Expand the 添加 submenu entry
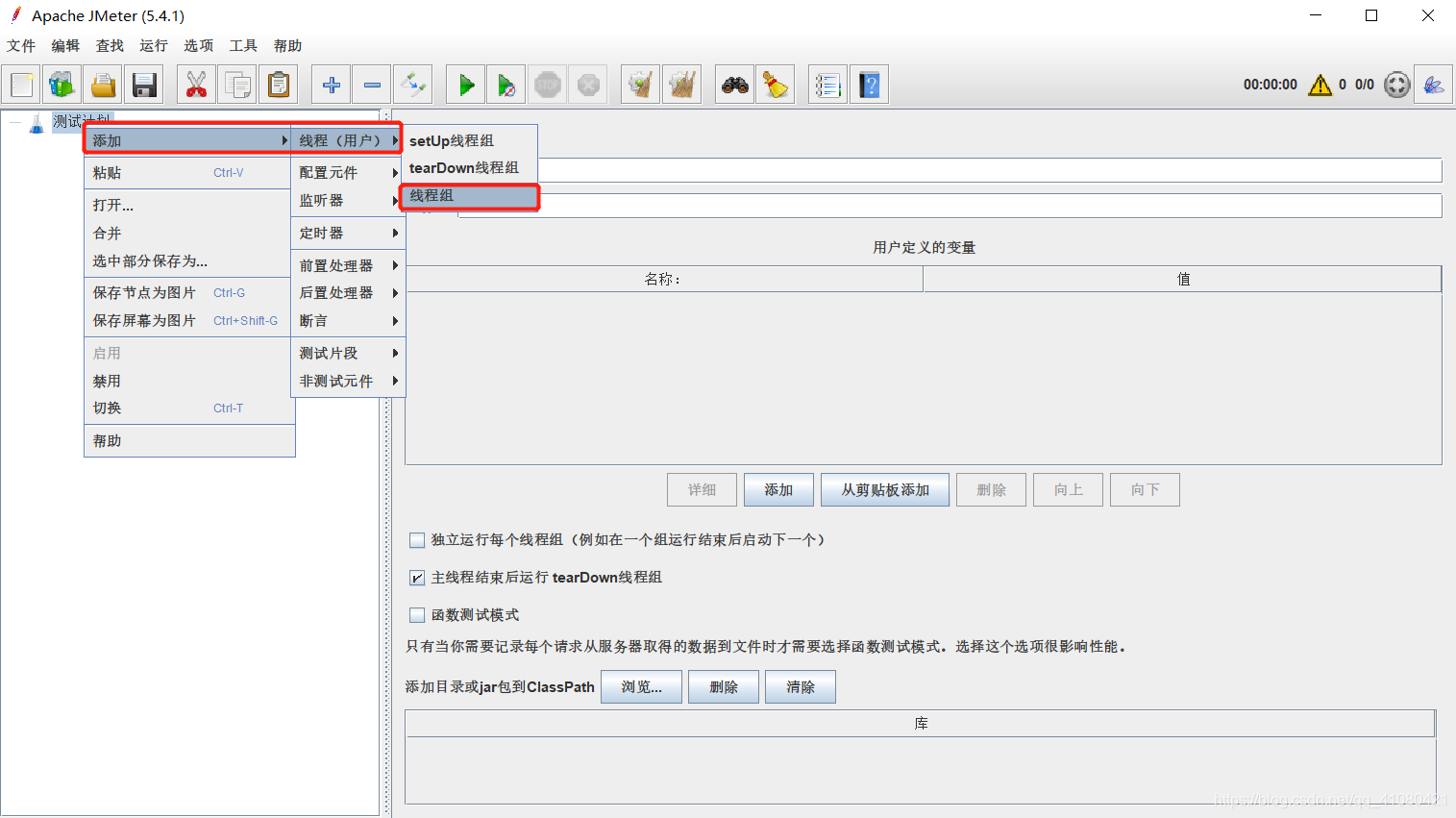Screen dimensions: 1456x818 [189, 140]
